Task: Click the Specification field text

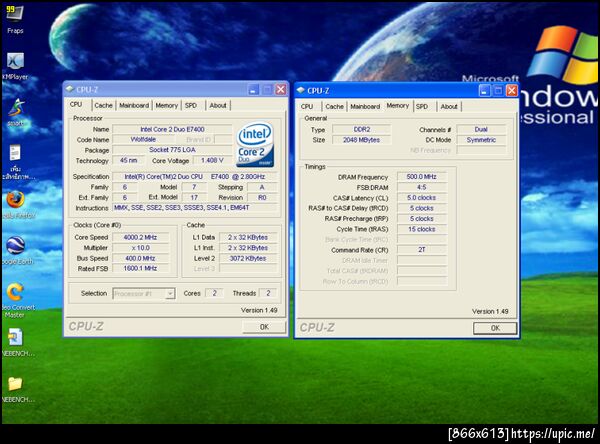Action: [x=195, y=177]
